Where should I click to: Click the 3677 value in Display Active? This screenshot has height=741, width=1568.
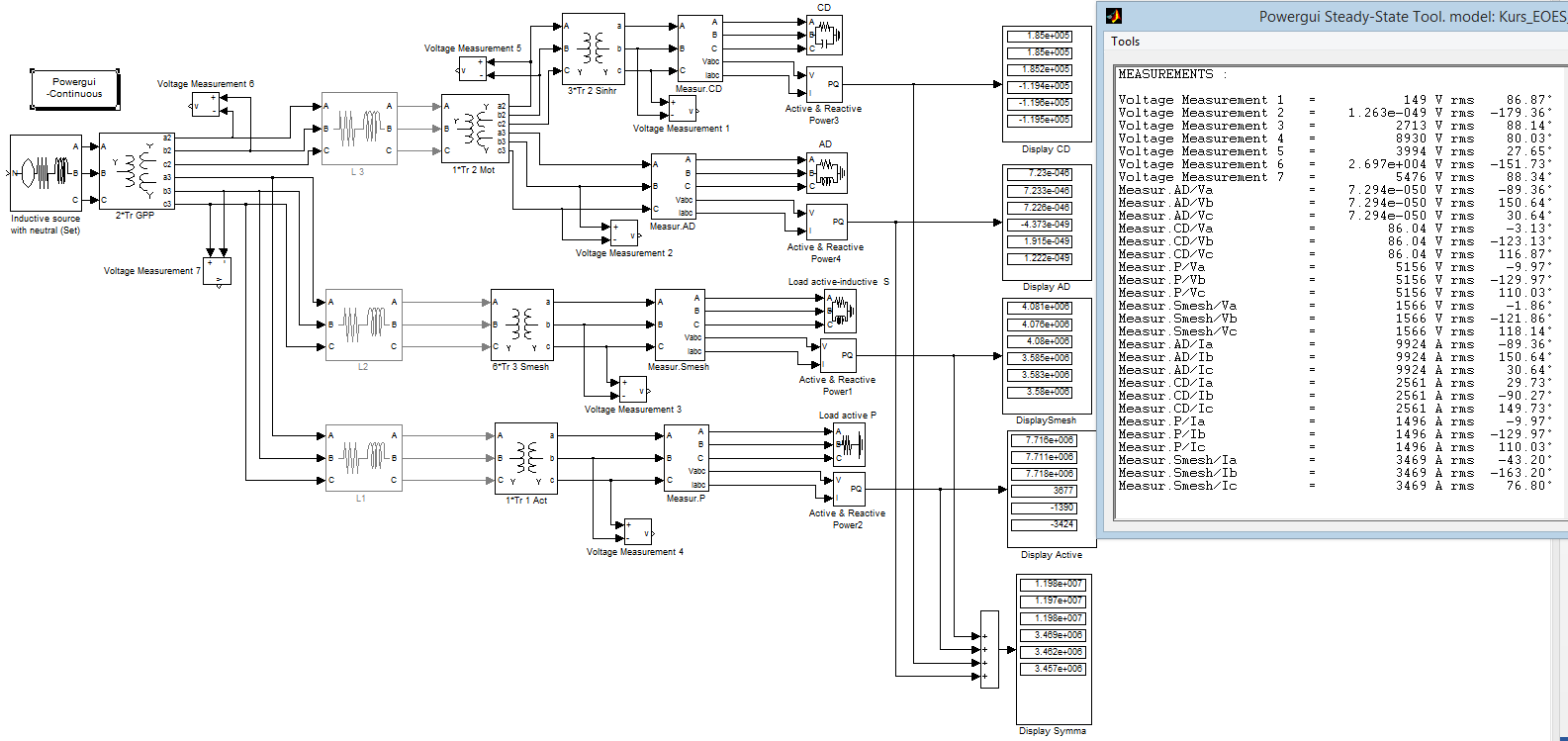click(x=1044, y=491)
